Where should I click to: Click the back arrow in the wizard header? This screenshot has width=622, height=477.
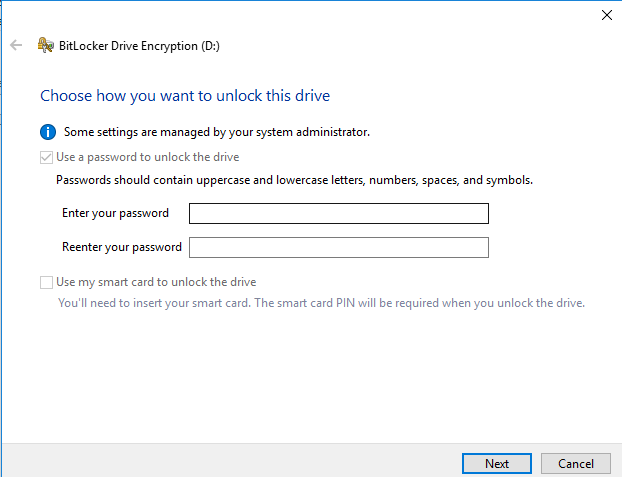16,45
